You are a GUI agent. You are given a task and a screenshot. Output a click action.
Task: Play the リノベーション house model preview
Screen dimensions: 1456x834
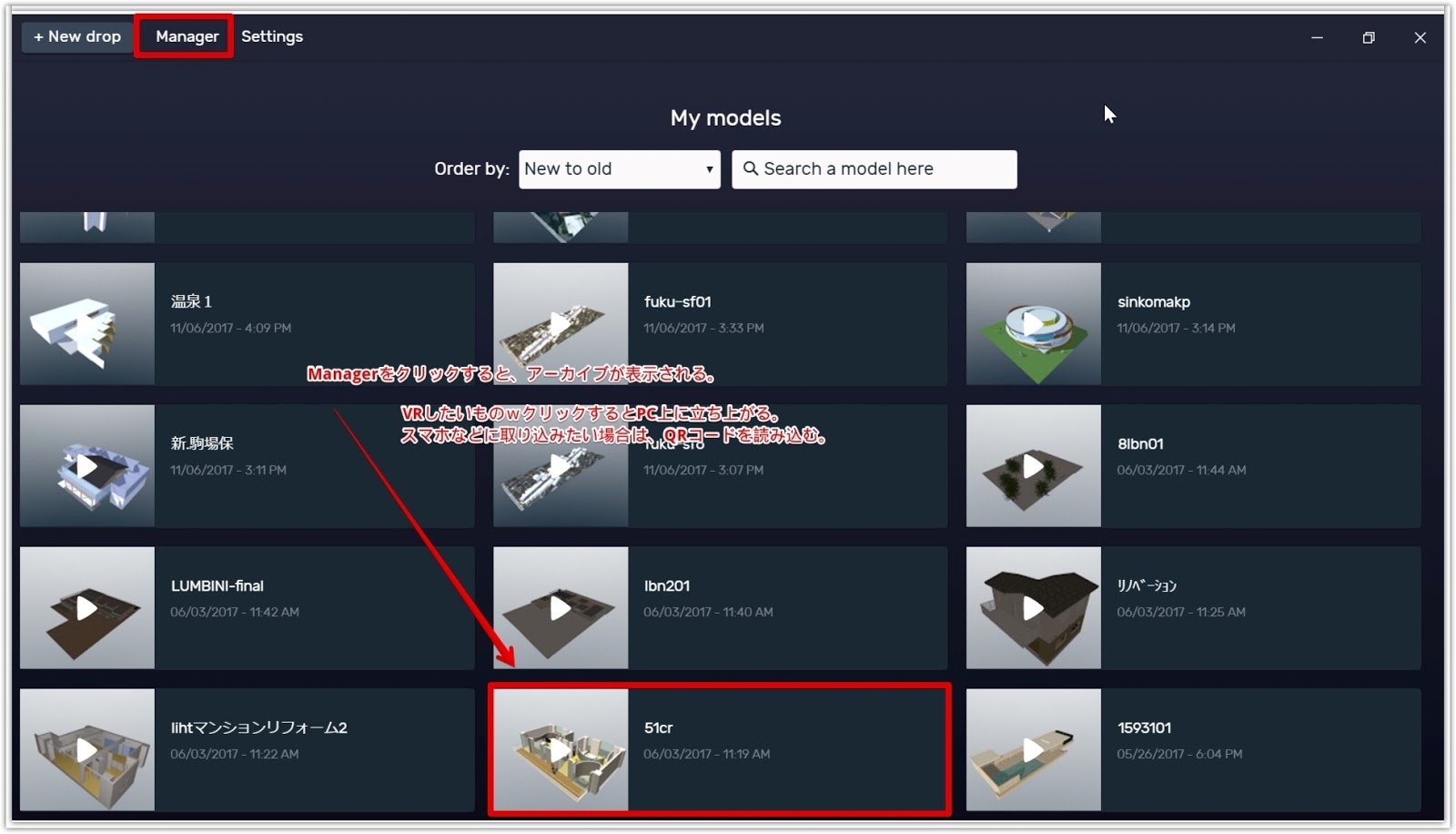pos(1033,608)
